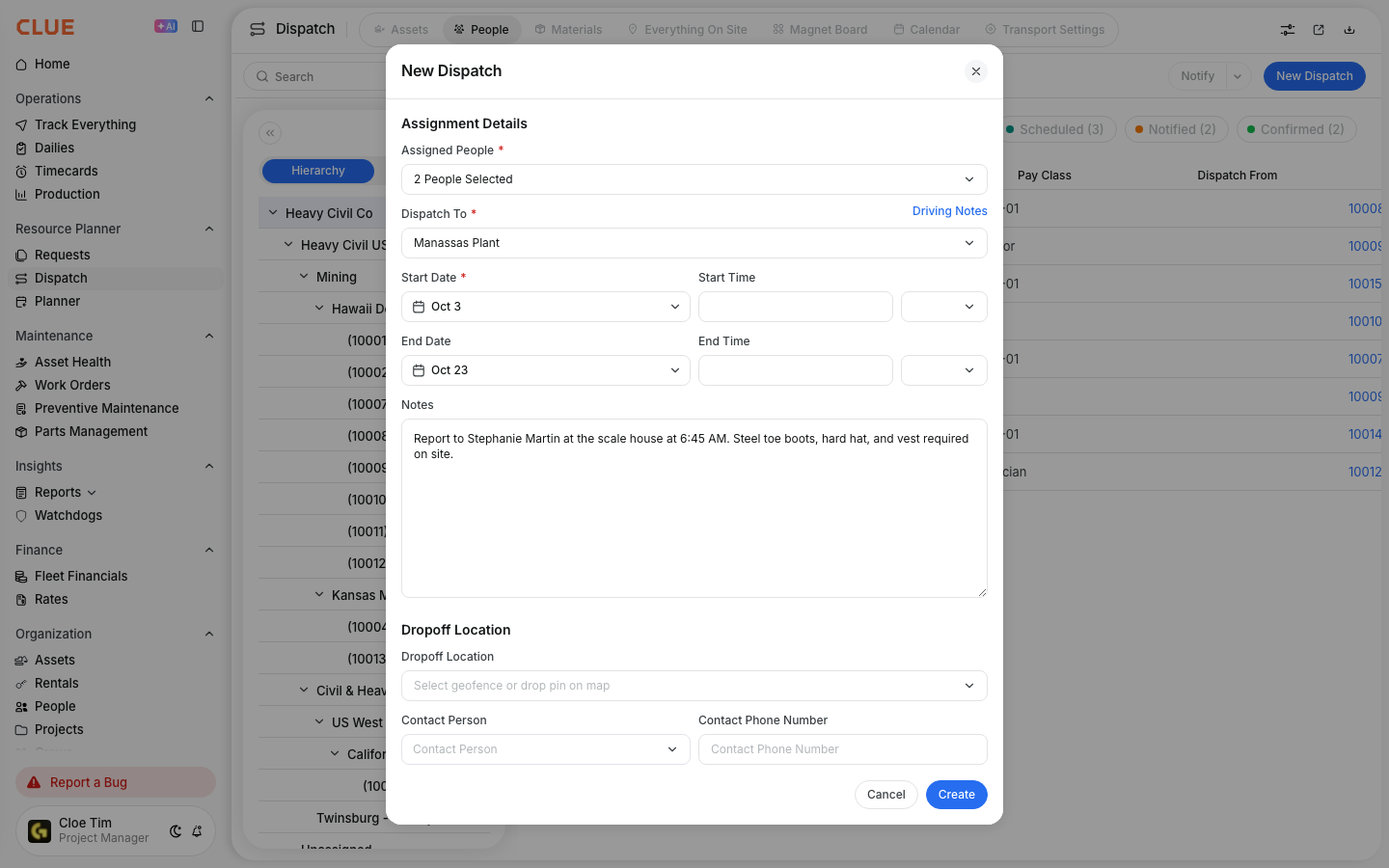Viewport: 1389px width, 868px height.
Task: Open the Transport Settings tab
Action: click(x=1045, y=30)
